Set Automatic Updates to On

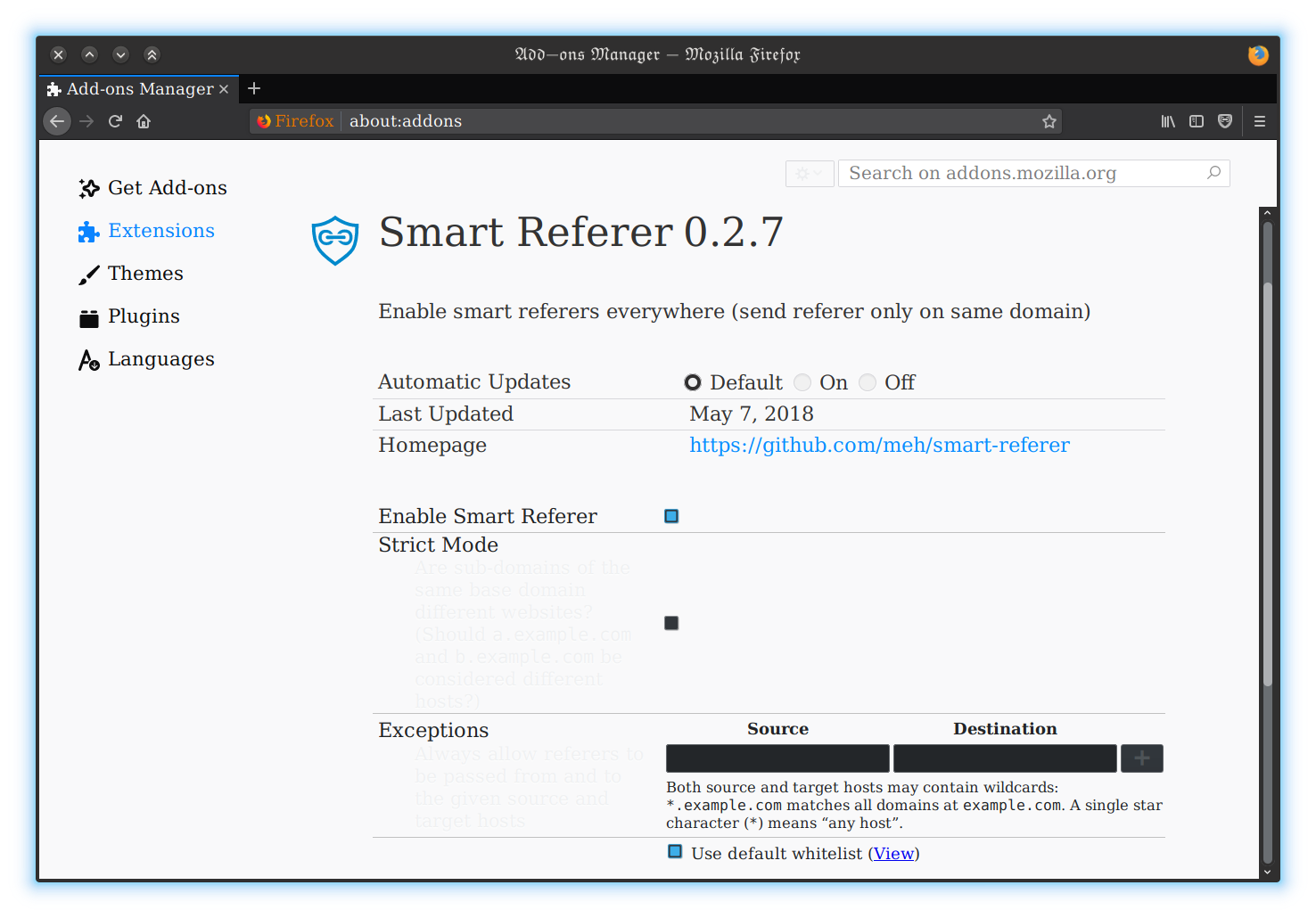point(802,382)
